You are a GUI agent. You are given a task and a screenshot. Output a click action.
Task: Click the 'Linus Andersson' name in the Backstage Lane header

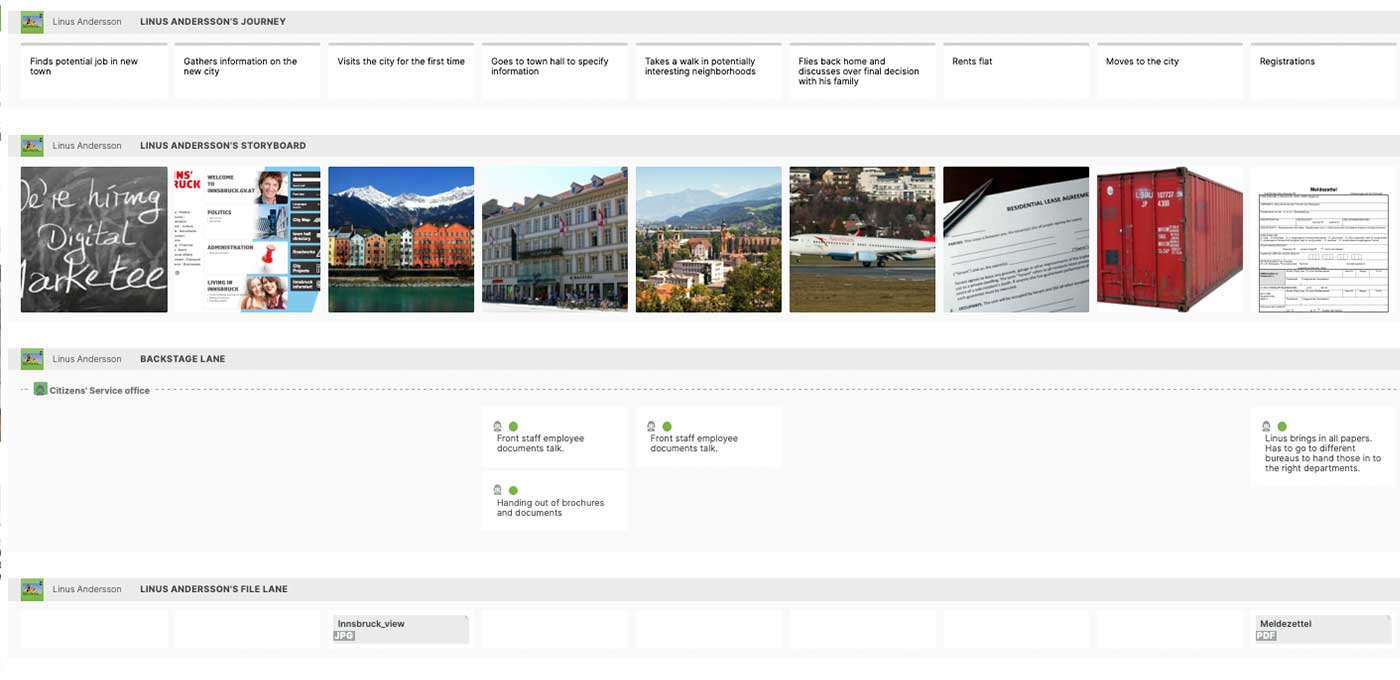point(87,359)
